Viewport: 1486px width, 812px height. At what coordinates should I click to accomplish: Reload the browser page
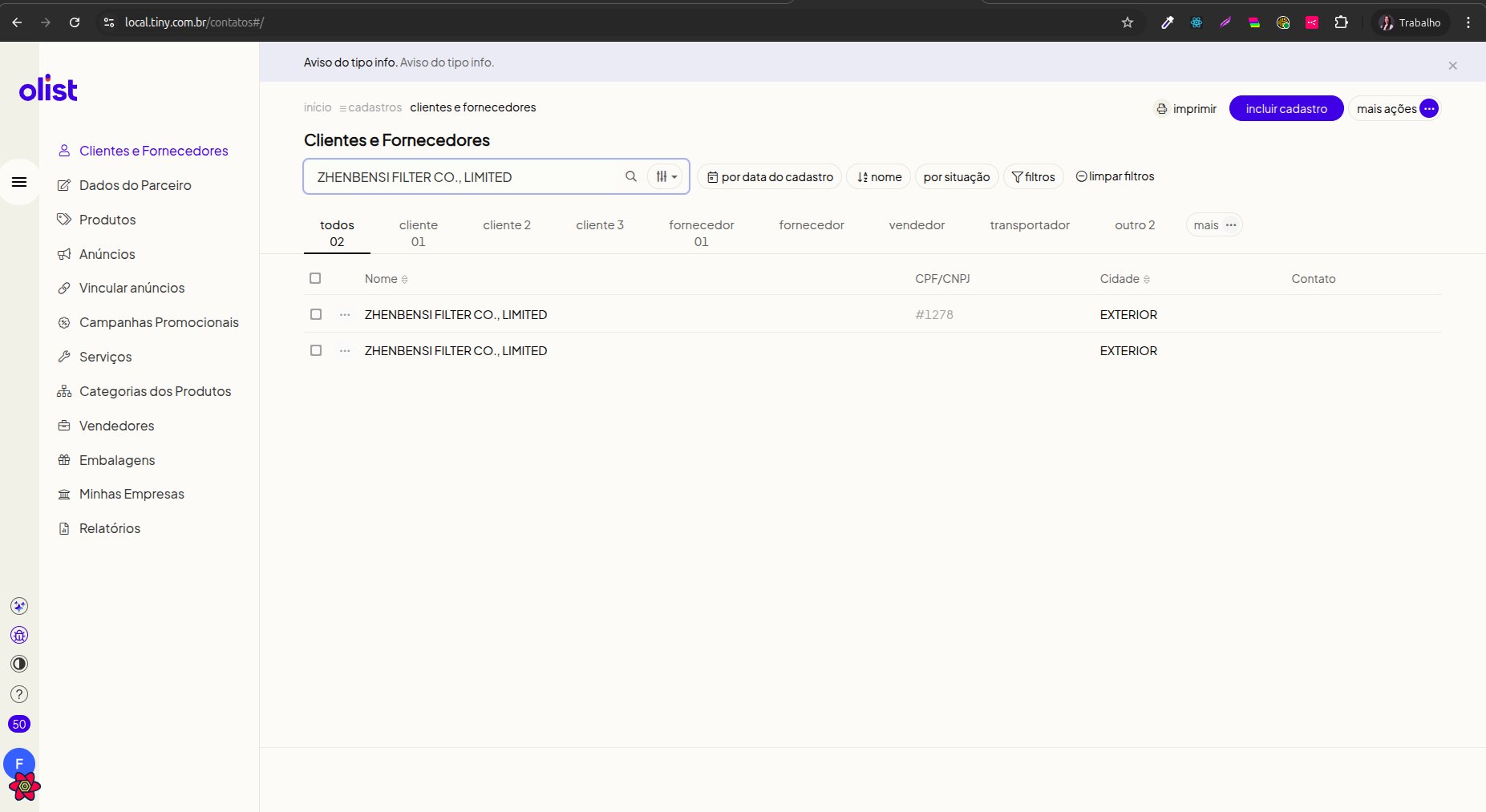pyautogui.click(x=75, y=22)
